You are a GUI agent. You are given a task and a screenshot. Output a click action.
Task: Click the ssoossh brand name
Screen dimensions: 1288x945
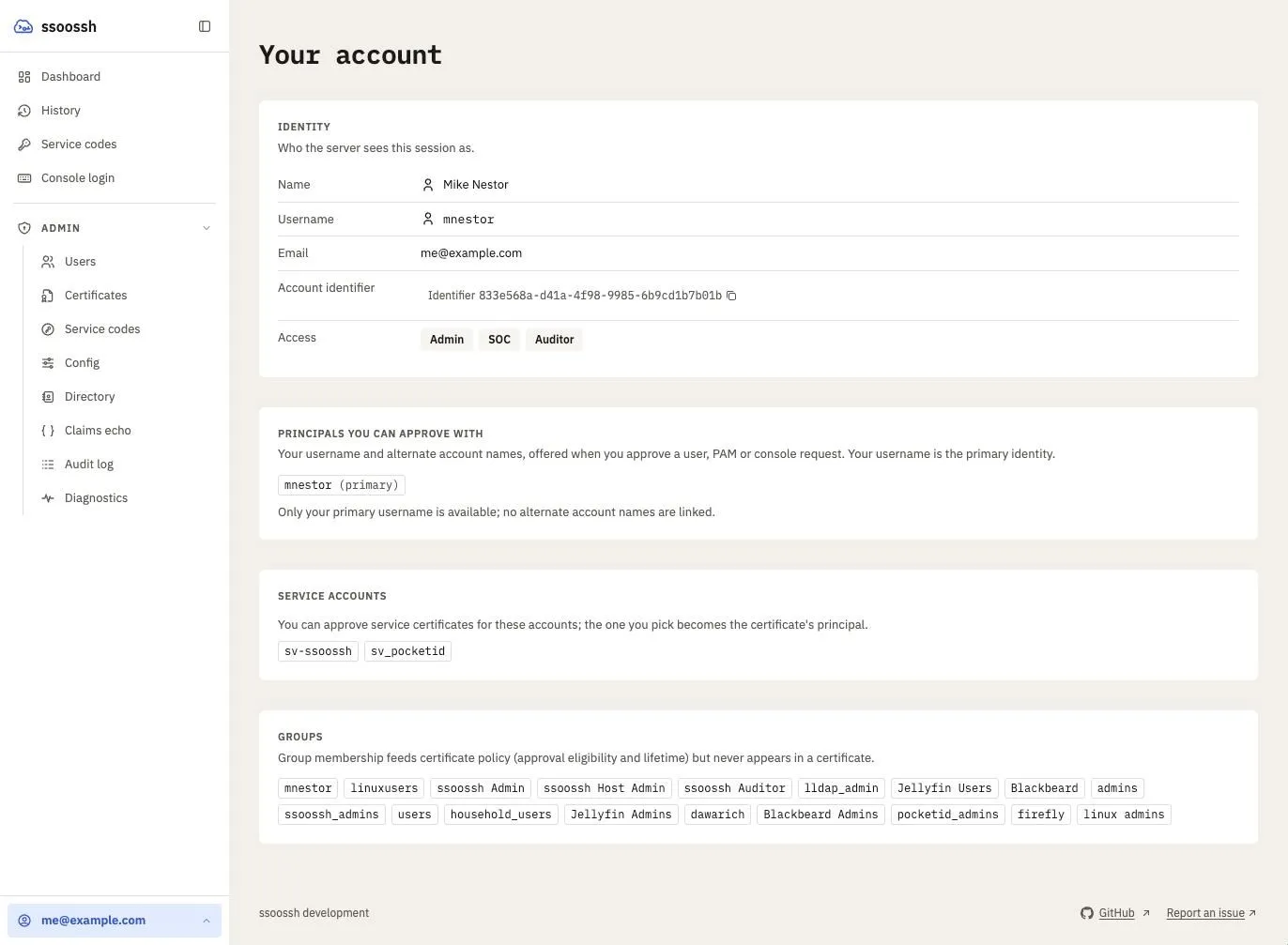69,26
